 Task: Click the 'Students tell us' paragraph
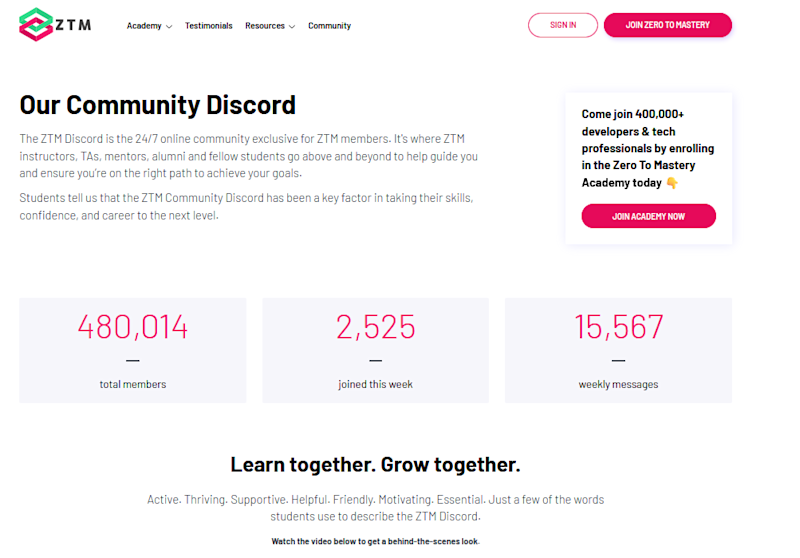pyautogui.click(x=246, y=207)
